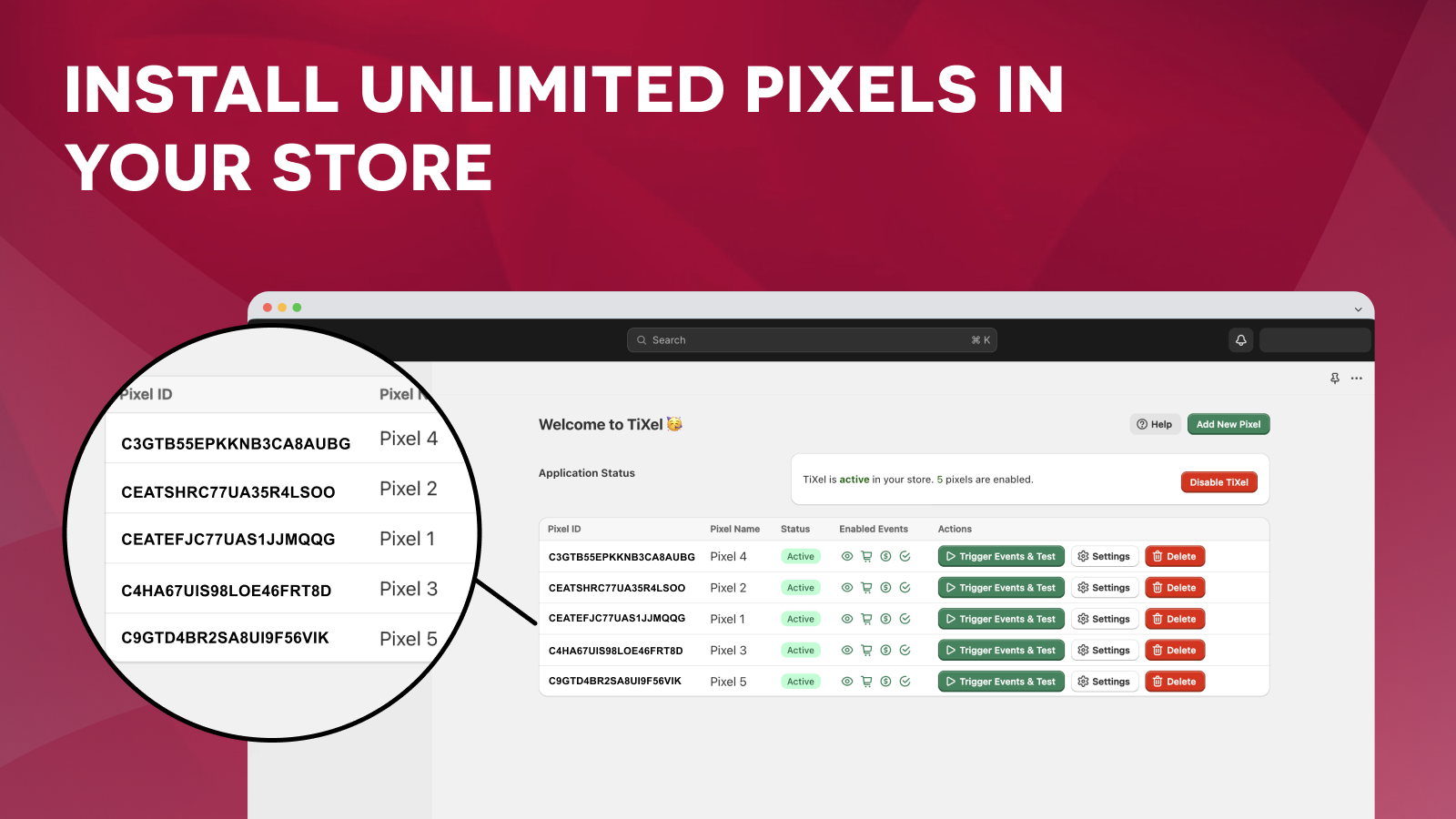Click the cart icon in Pixel 1 row
The width and height of the screenshot is (1456, 819).
(866, 619)
